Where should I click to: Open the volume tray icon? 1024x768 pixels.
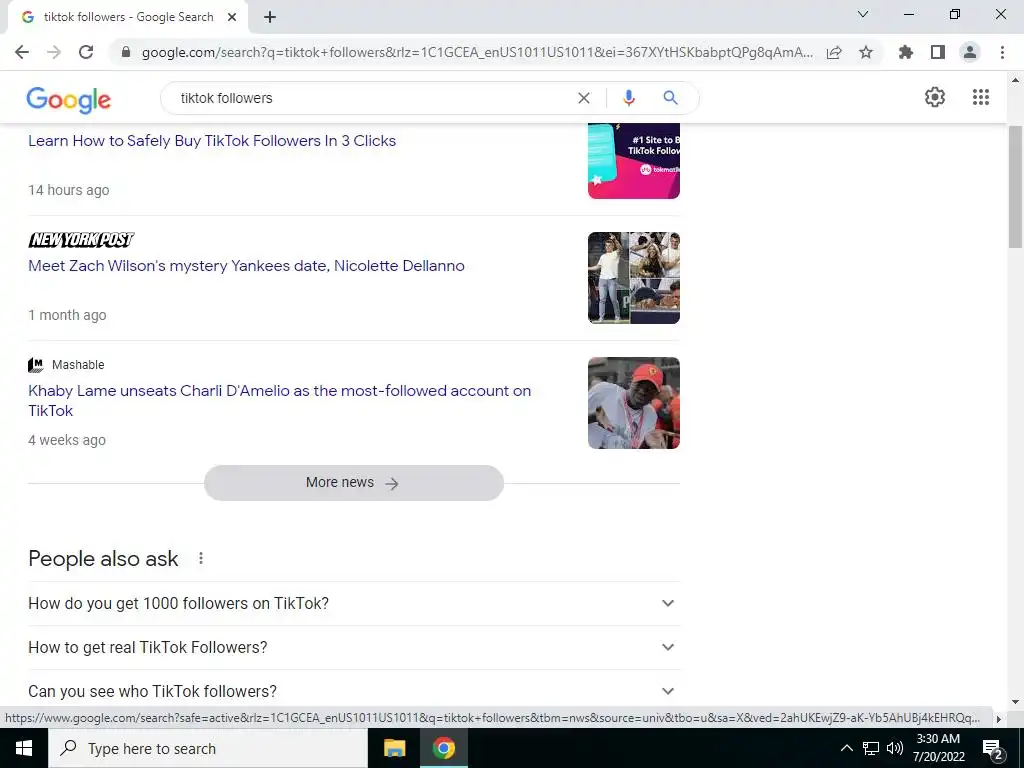pyautogui.click(x=895, y=748)
